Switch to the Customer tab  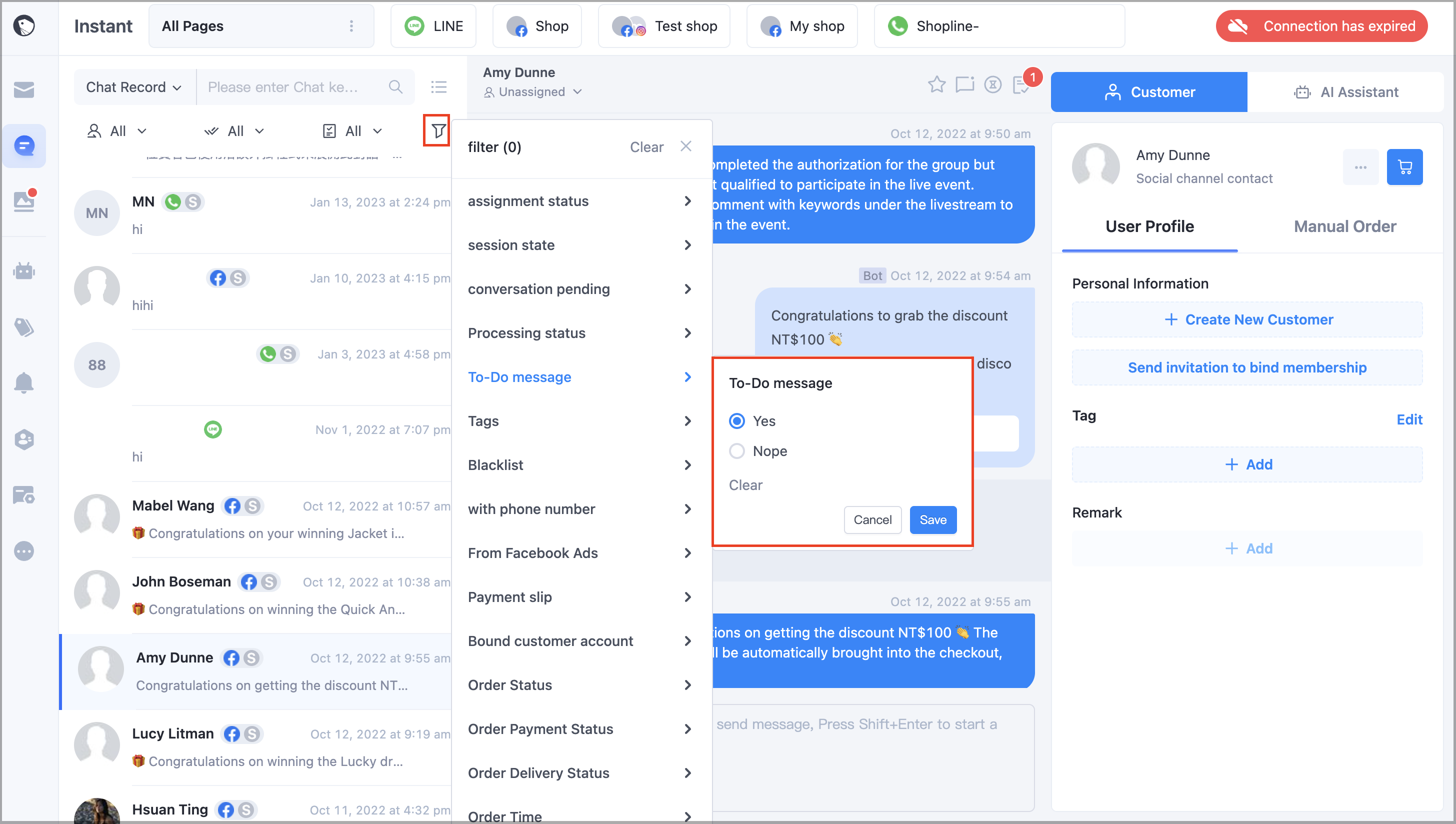(x=1148, y=91)
